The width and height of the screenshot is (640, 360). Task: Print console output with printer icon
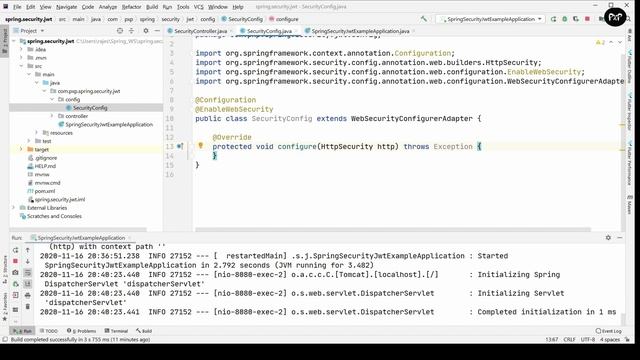[x=28, y=295]
